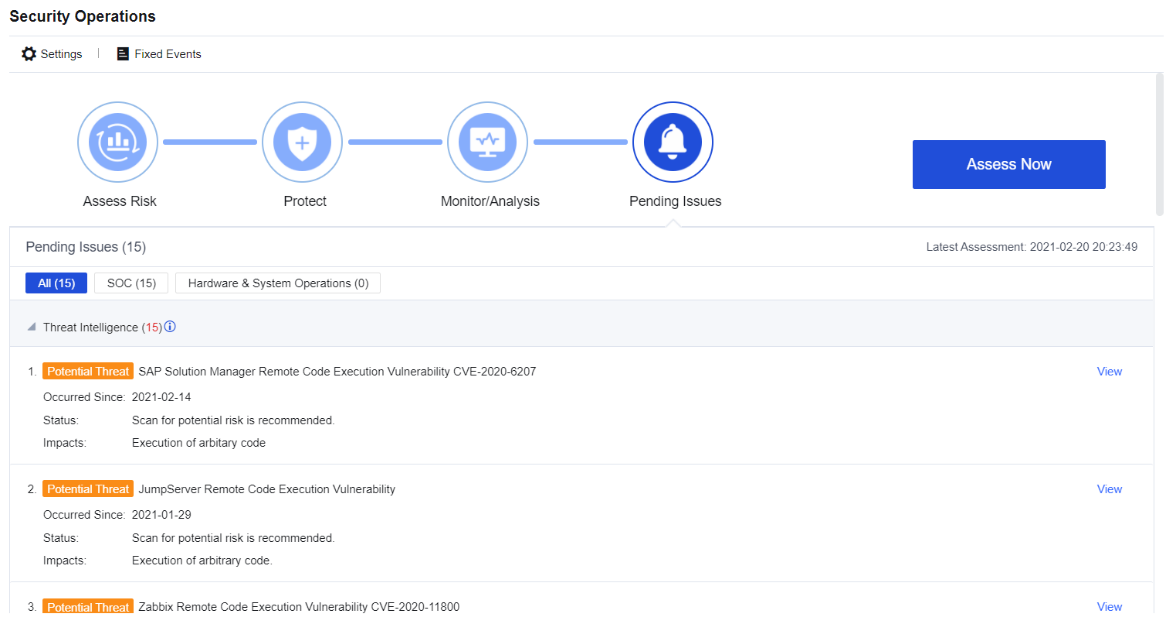Select the All (15) tab
Screen dimensions: 1176x624
pos(56,283)
